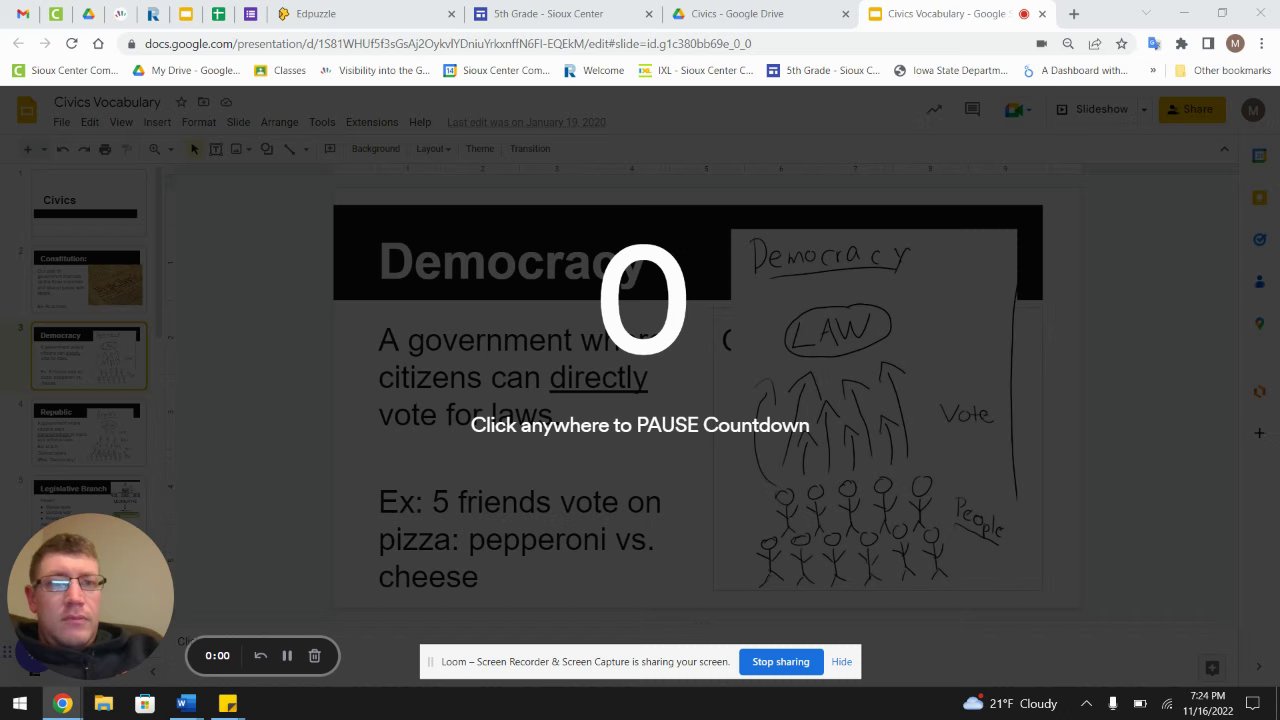The image size is (1280, 720).
Task: Click the Theme button
Action: coord(480,149)
